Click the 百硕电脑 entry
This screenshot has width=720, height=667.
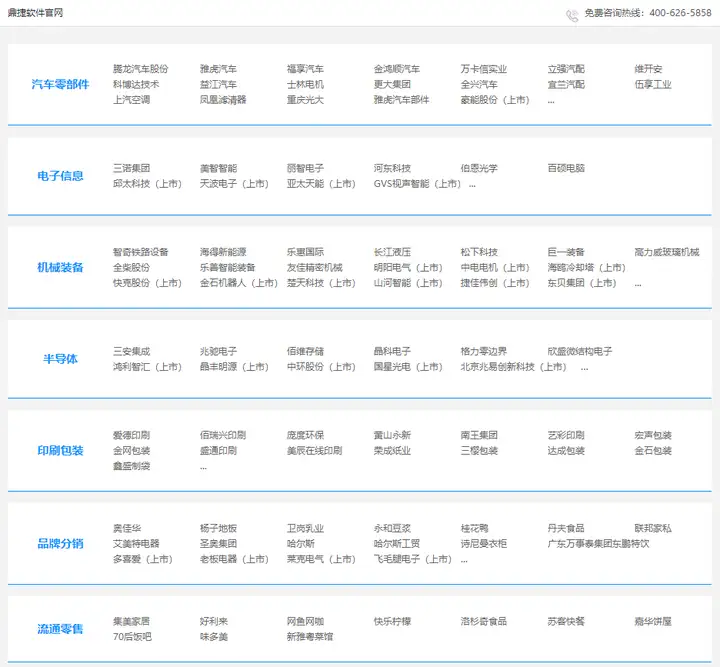(x=566, y=168)
